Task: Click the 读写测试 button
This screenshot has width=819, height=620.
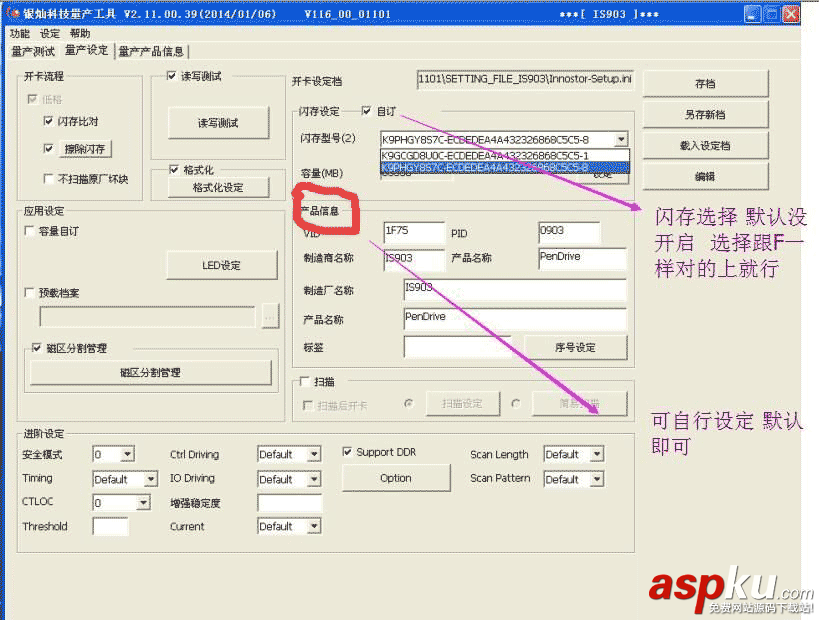Action: (x=218, y=123)
